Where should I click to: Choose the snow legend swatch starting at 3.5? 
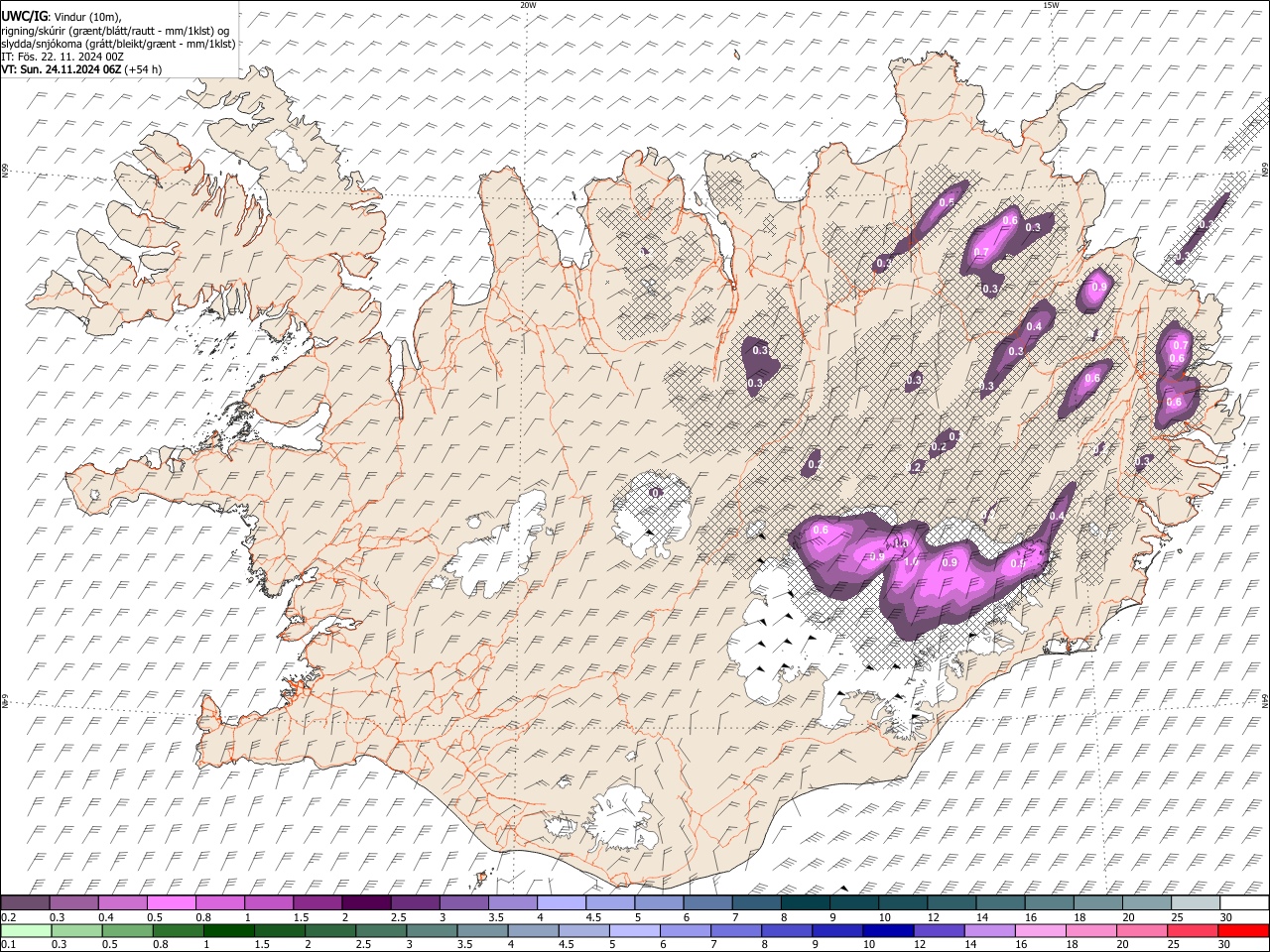(x=512, y=902)
